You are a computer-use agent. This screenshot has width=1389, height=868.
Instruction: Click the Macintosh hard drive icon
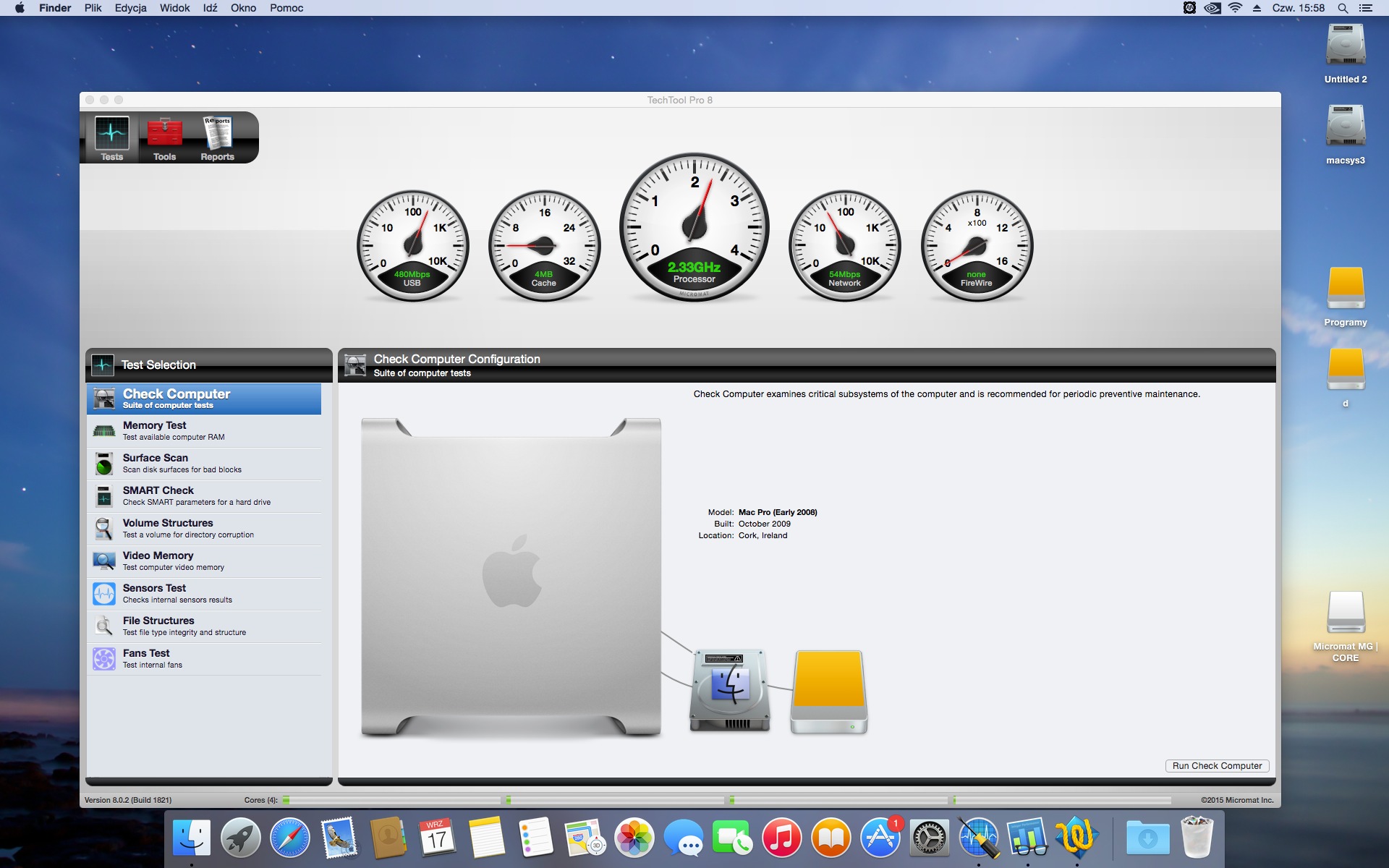tap(729, 691)
